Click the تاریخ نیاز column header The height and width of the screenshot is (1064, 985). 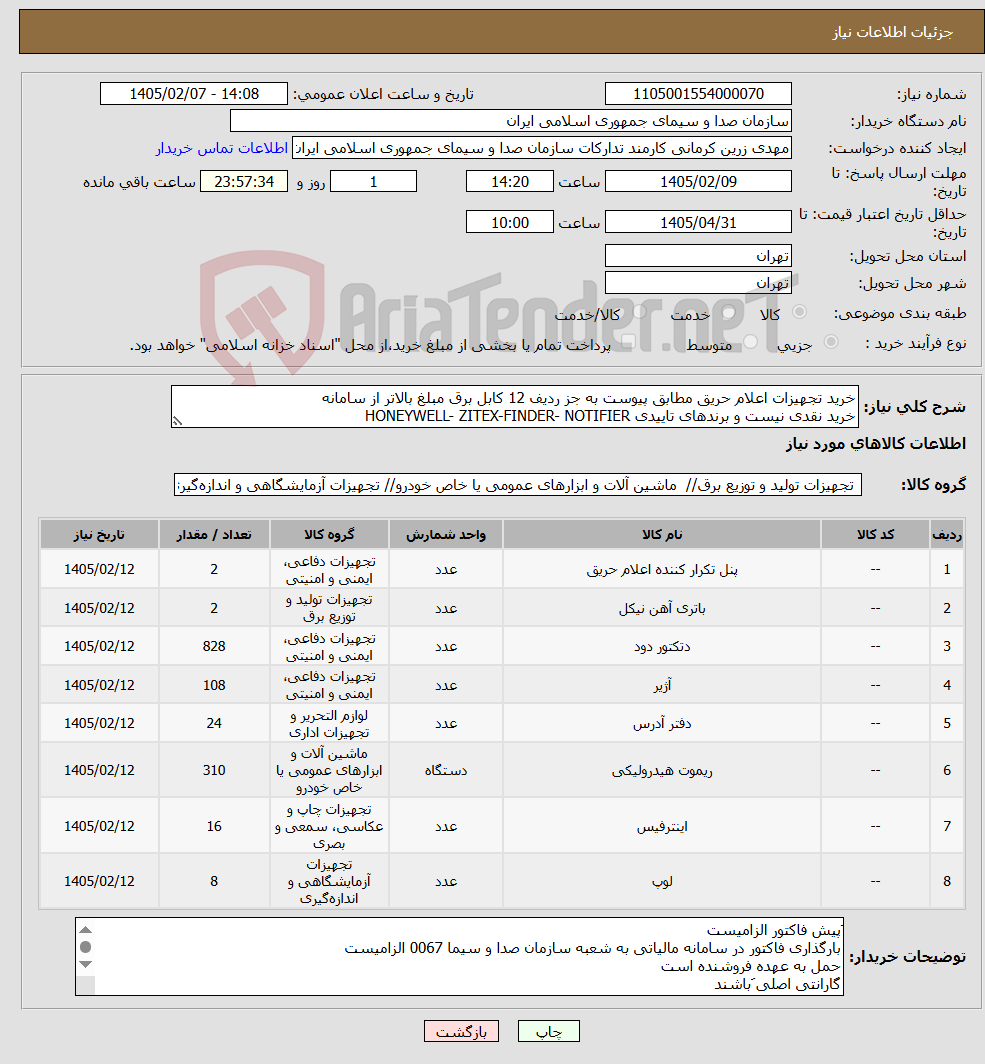click(99, 535)
